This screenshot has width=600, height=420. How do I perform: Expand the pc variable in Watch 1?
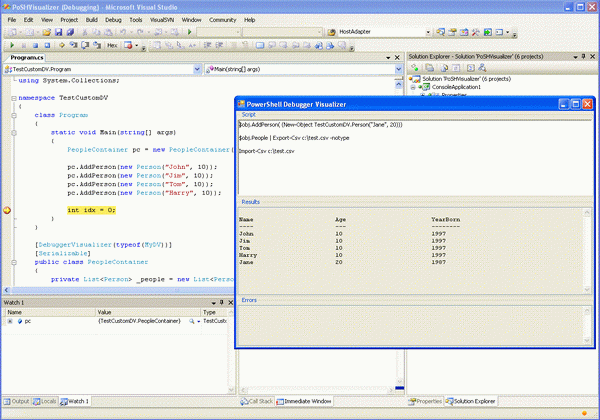[10, 321]
